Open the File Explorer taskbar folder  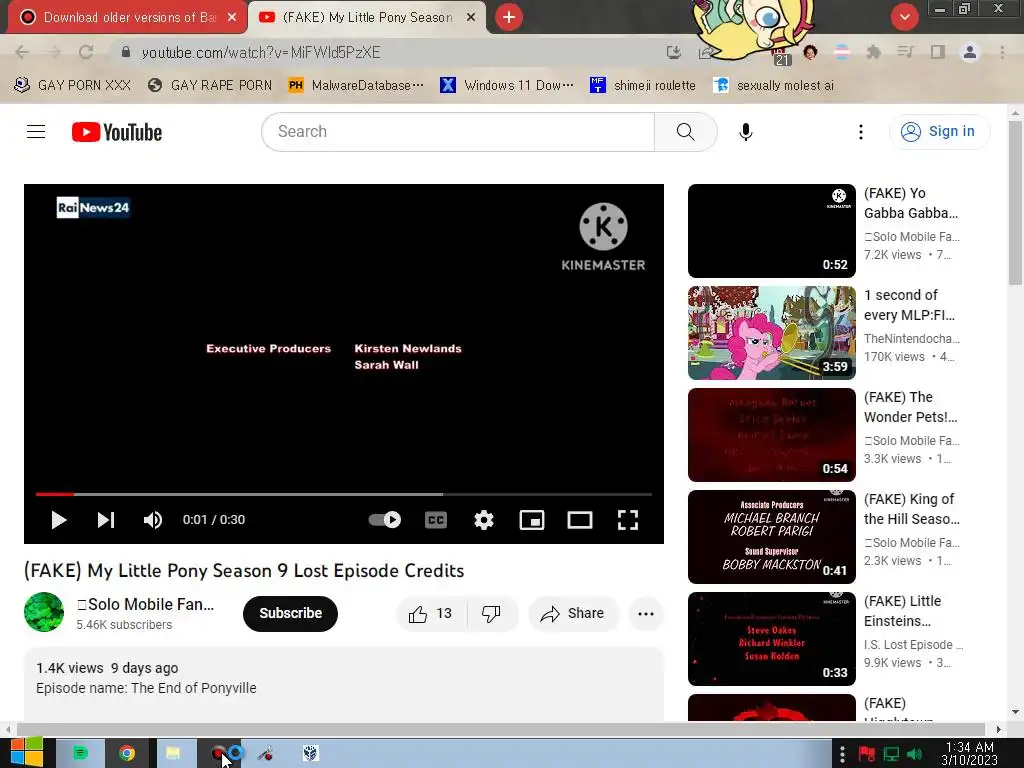pos(173,754)
